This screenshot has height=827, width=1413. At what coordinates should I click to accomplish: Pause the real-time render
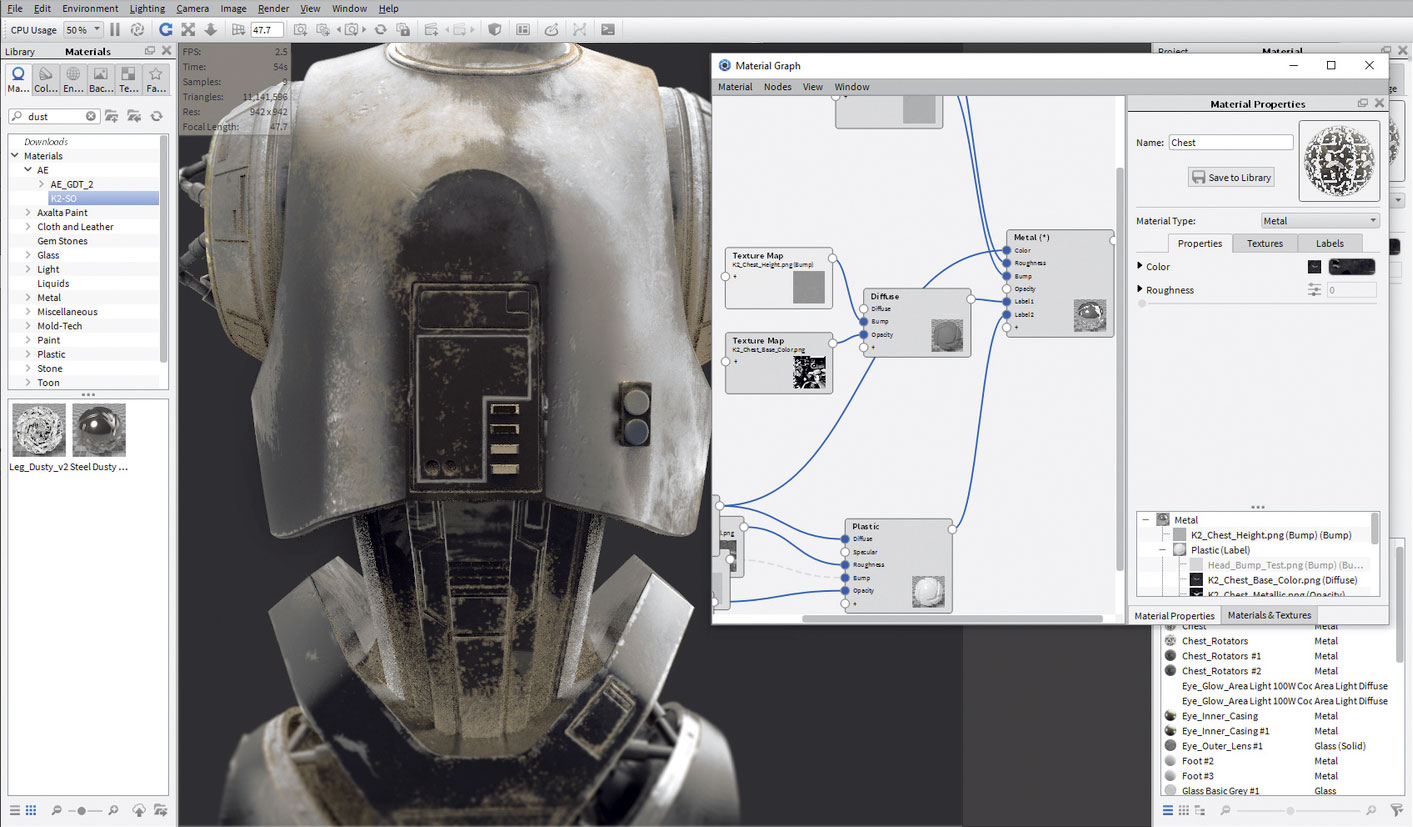115,30
